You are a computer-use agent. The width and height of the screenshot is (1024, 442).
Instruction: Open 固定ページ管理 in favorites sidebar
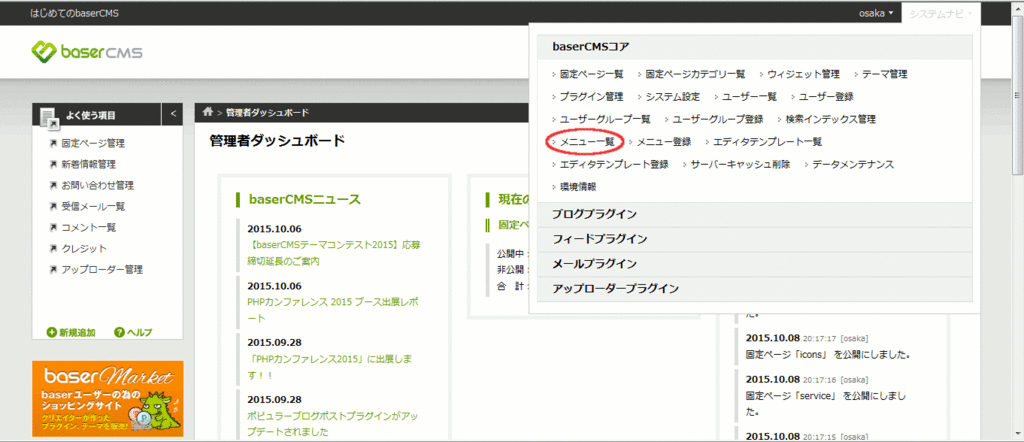93,144
